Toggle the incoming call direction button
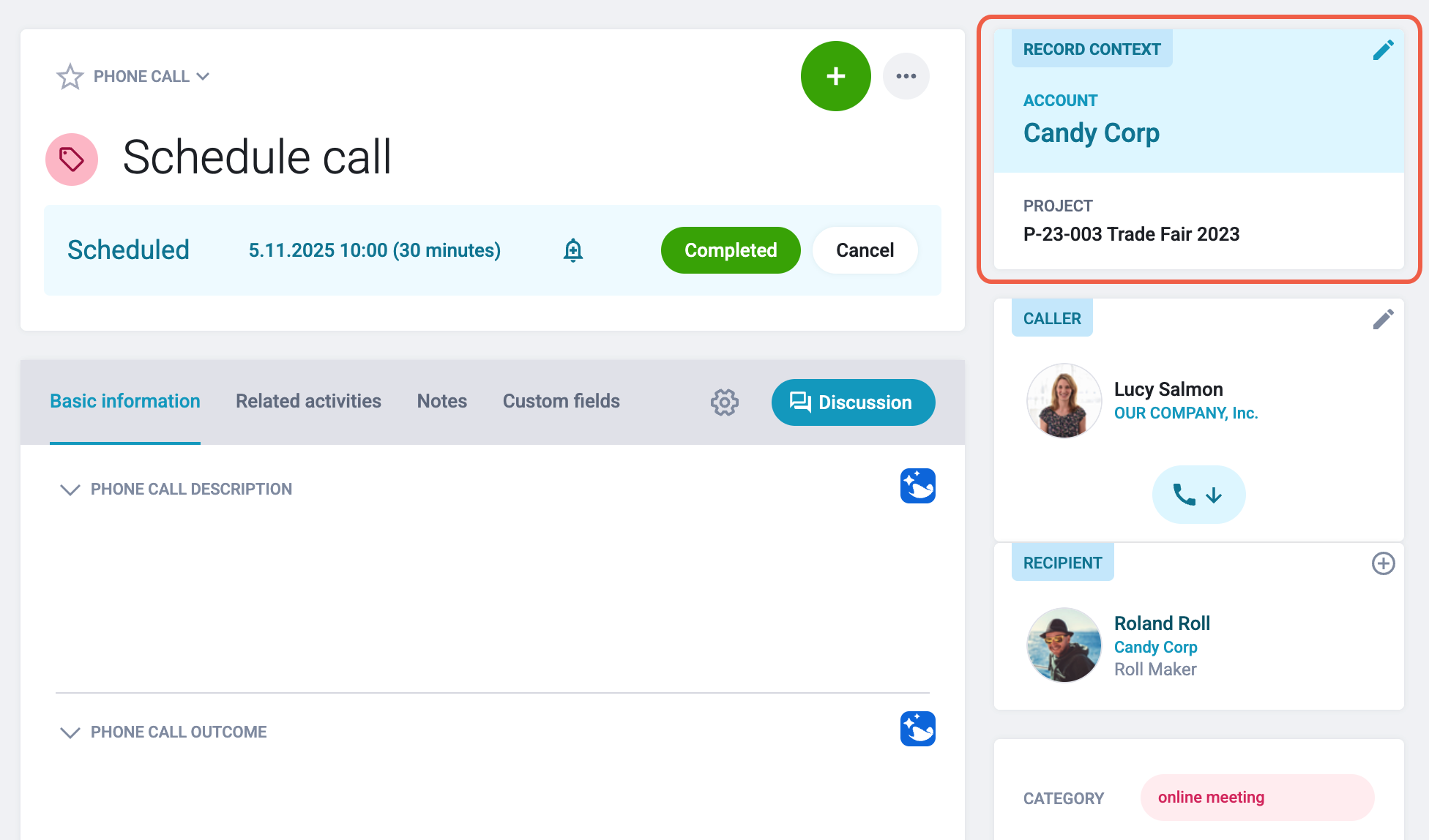Screen dimensions: 1429x840 1198,495
